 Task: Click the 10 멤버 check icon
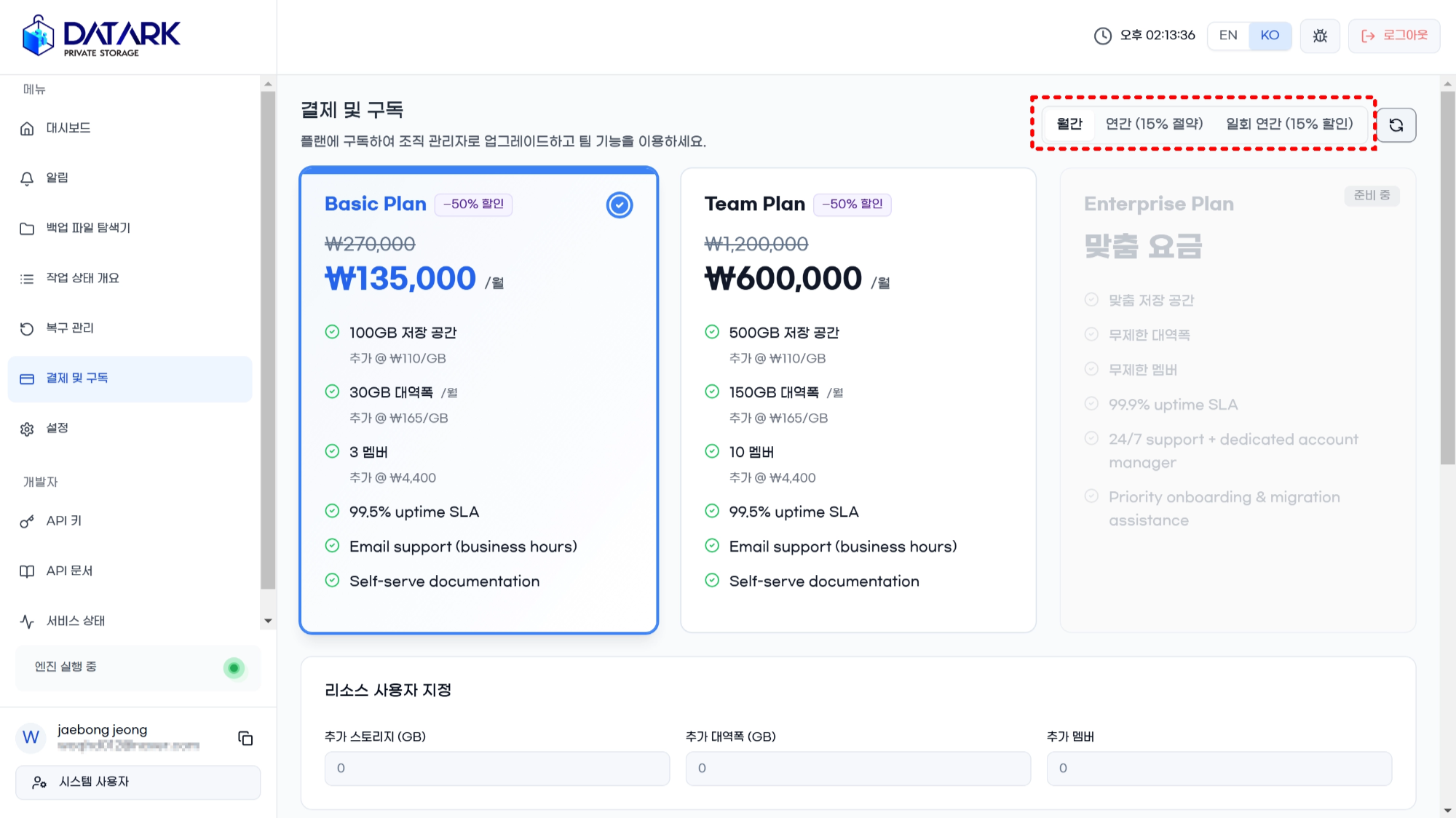[x=712, y=451]
